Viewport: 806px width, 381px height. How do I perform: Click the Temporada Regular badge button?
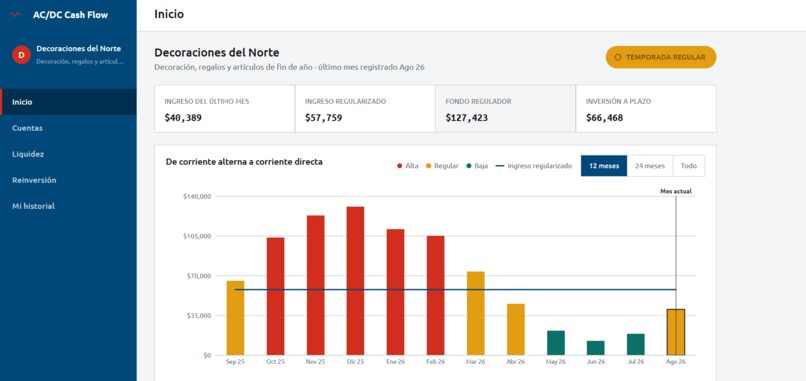661,57
